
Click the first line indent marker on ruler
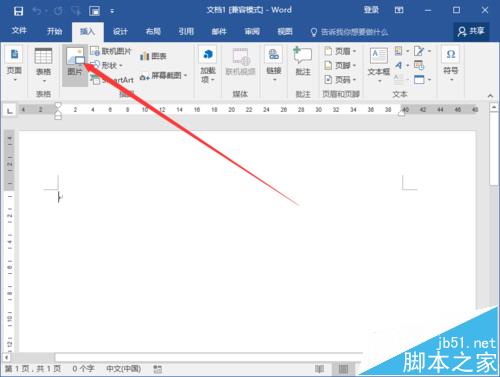58,105
